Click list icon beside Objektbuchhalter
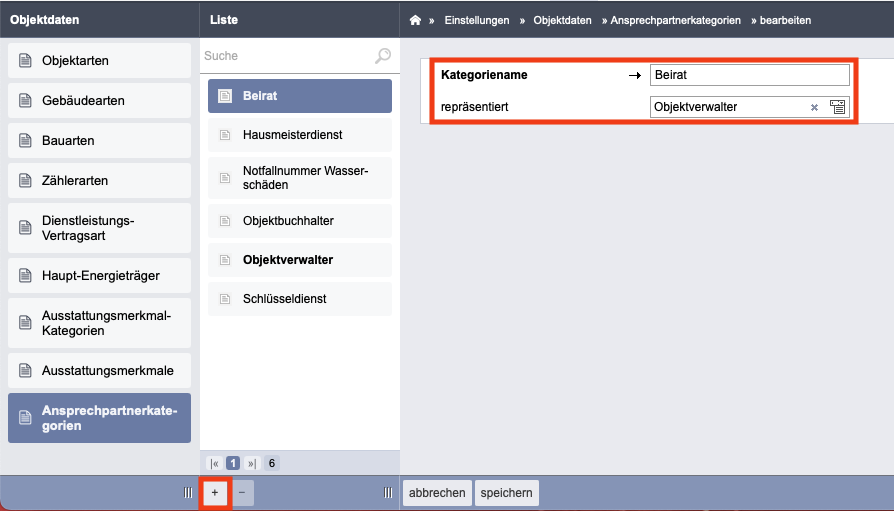894x511 pixels. pos(225,221)
